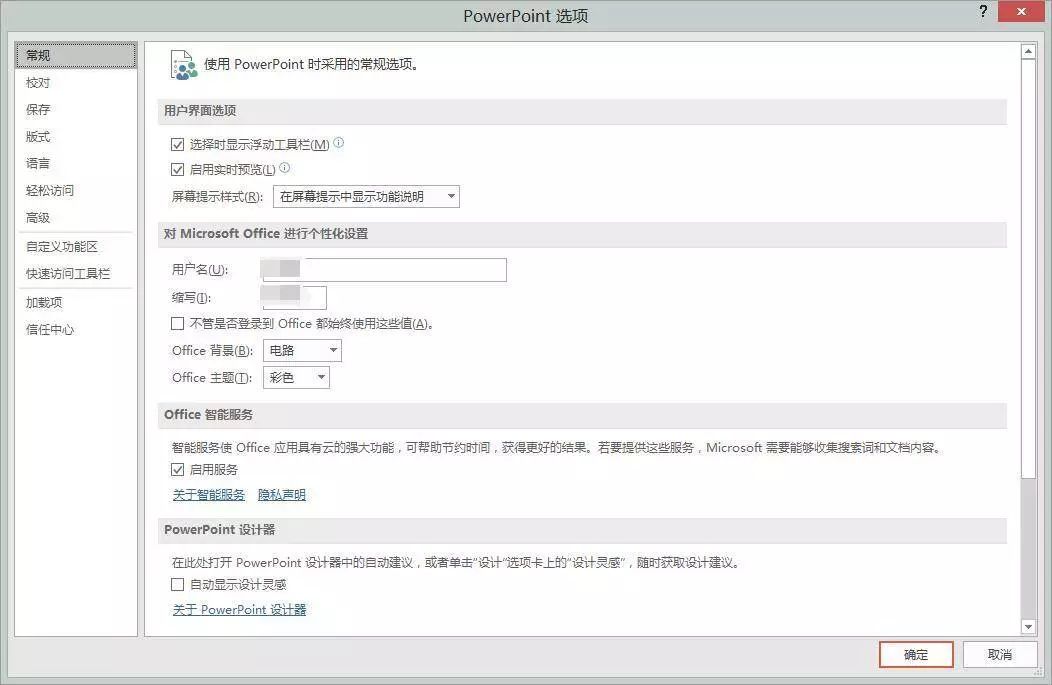Image resolution: width=1052 pixels, height=685 pixels.
Task: Click the general options icon beside the header
Action: click(184, 65)
